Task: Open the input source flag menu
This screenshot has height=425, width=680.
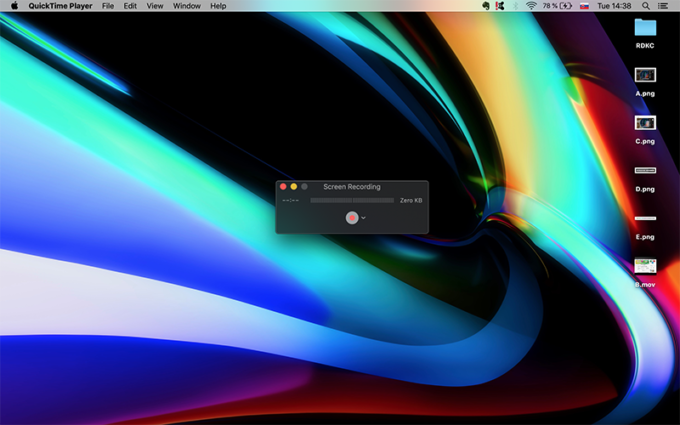Action: coord(584,6)
